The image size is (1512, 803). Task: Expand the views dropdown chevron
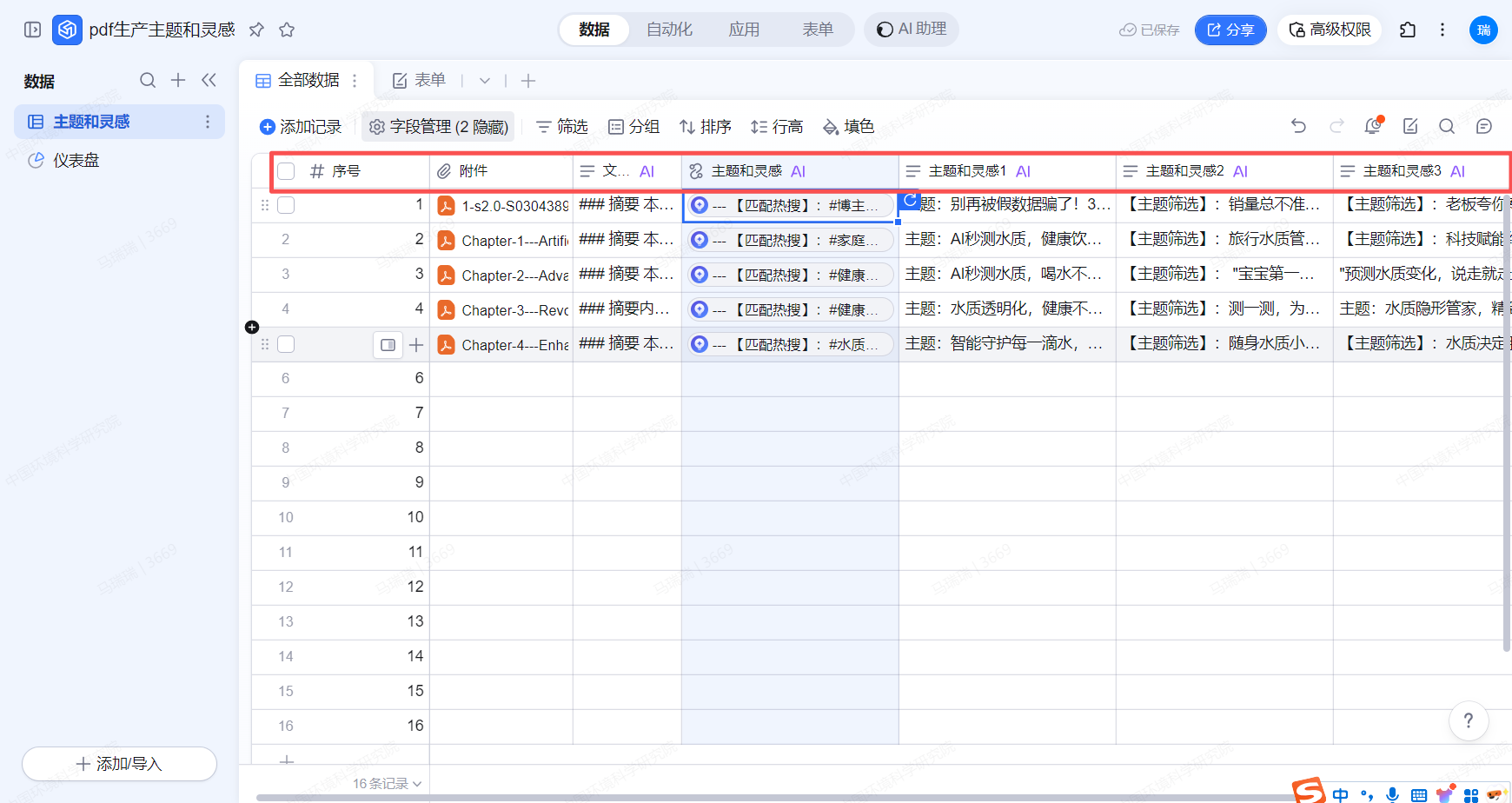click(485, 81)
